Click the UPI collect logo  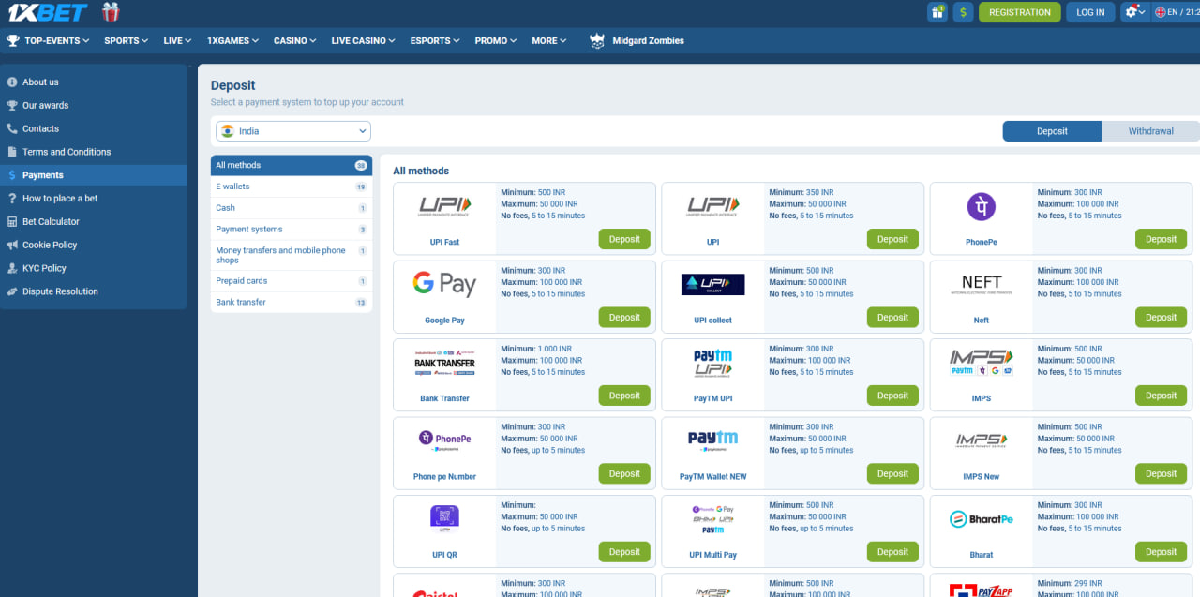pyautogui.click(x=713, y=285)
